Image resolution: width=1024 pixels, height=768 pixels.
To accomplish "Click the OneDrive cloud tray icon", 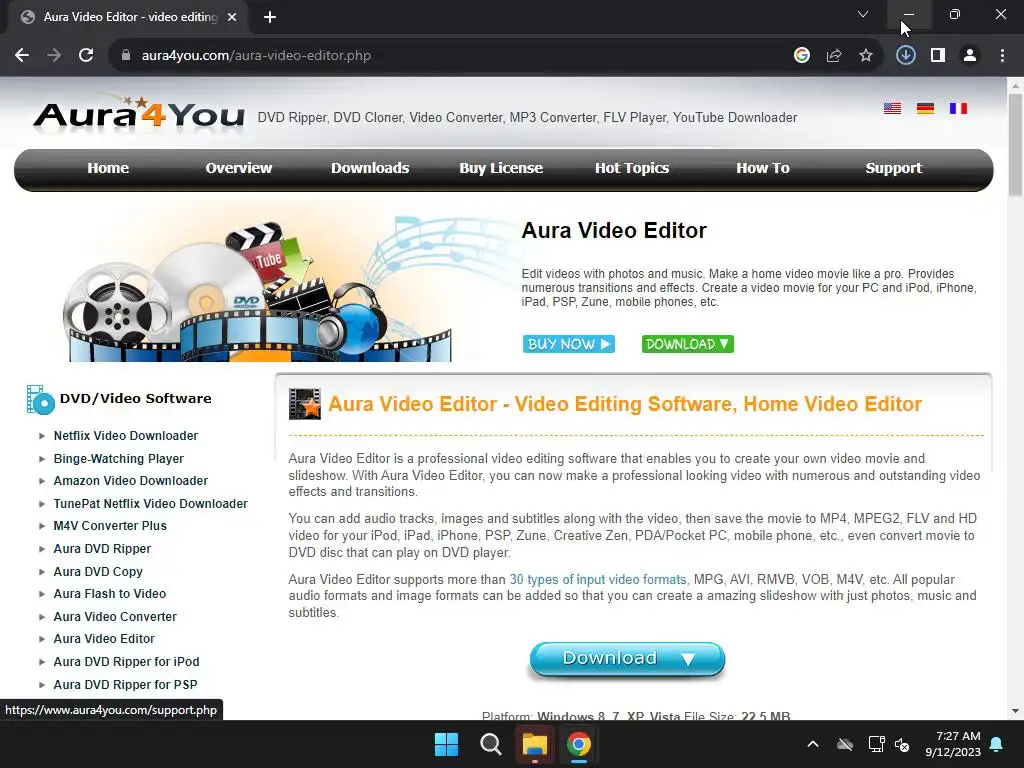I will tap(845, 744).
